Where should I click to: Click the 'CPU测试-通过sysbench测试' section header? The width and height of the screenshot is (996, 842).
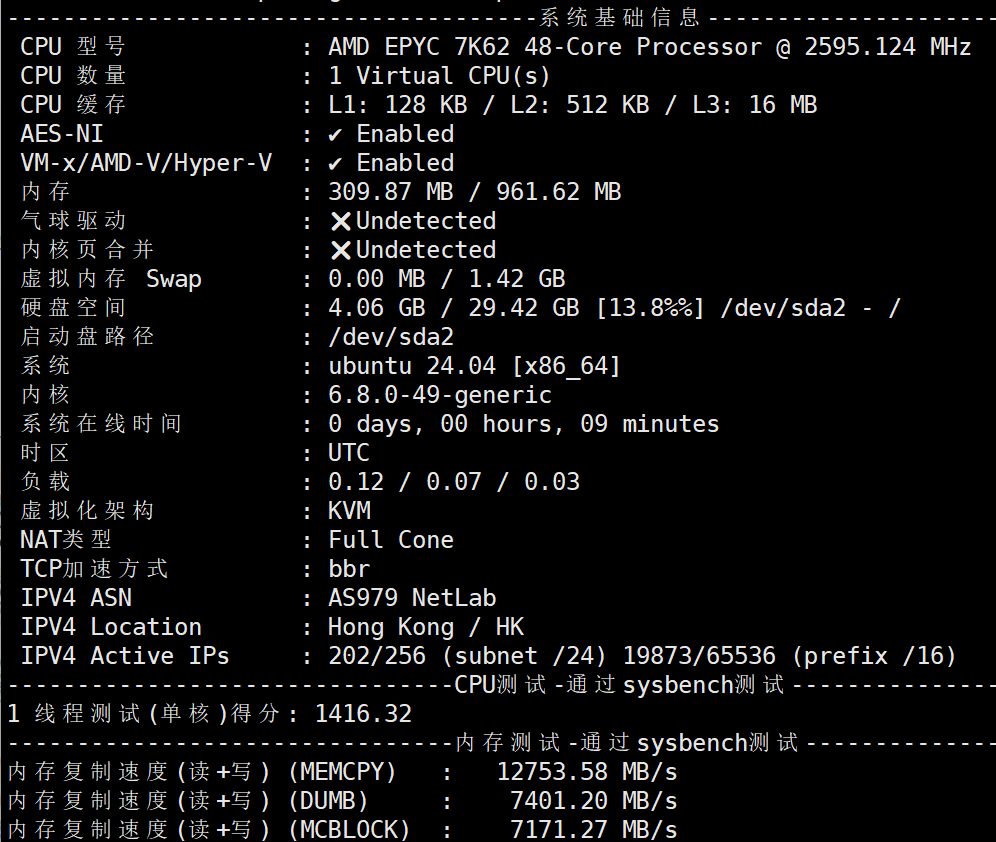[x=619, y=685]
